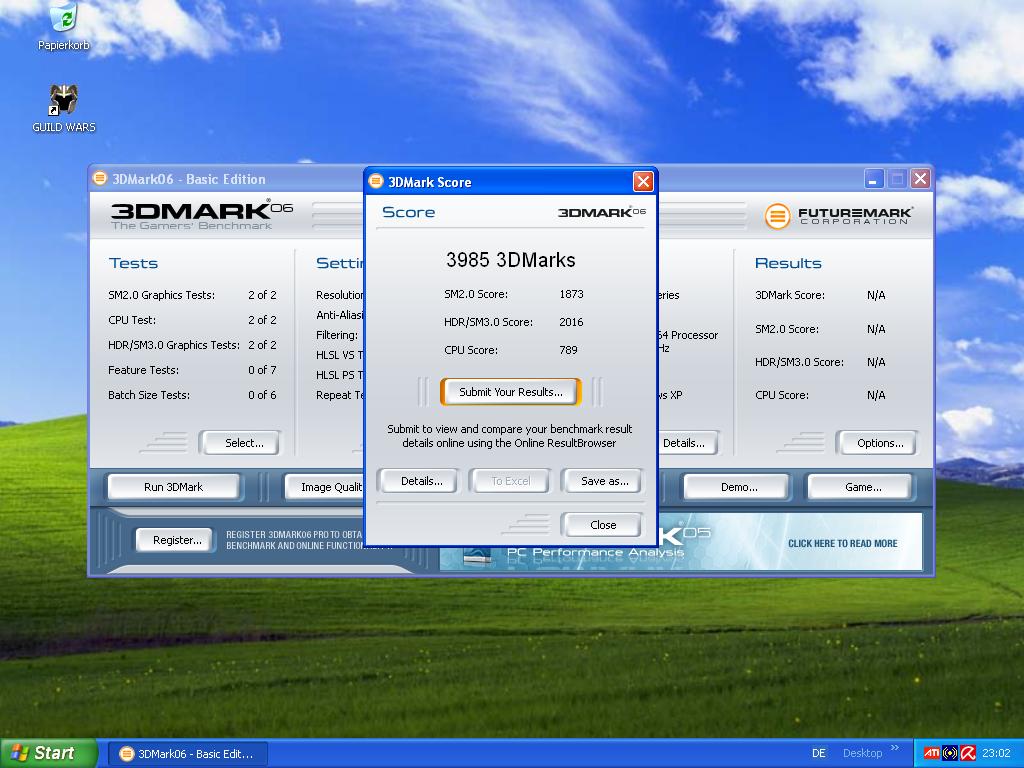Click the Results panel CPU Score N/A value
The width and height of the screenshot is (1024, 768).
point(876,395)
